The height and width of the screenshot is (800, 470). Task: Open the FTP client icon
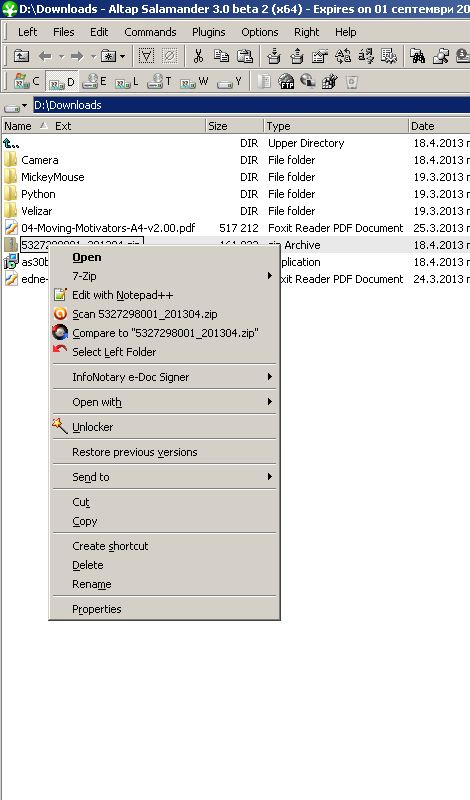(286, 81)
